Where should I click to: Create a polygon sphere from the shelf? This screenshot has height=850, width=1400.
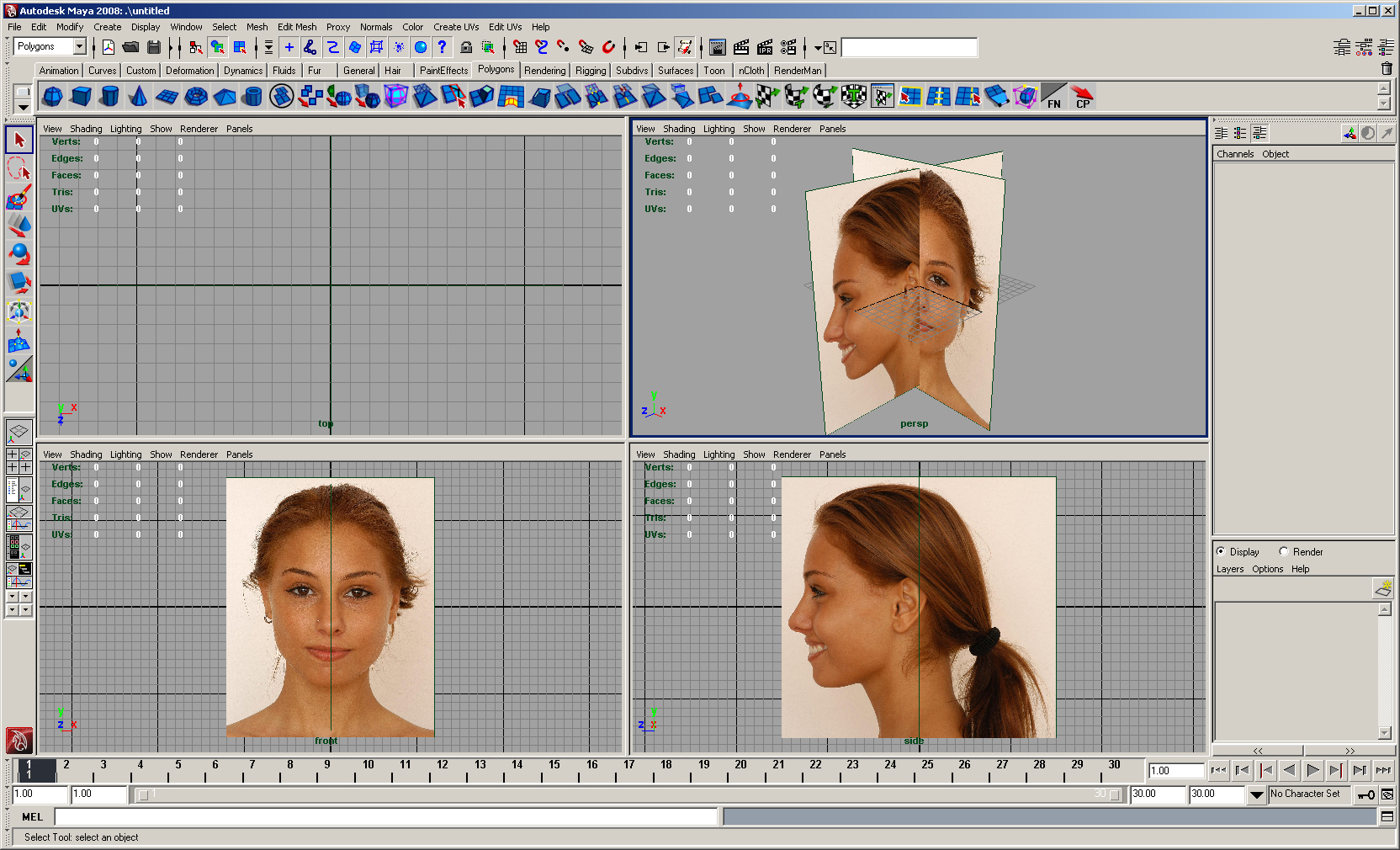(x=52, y=97)
